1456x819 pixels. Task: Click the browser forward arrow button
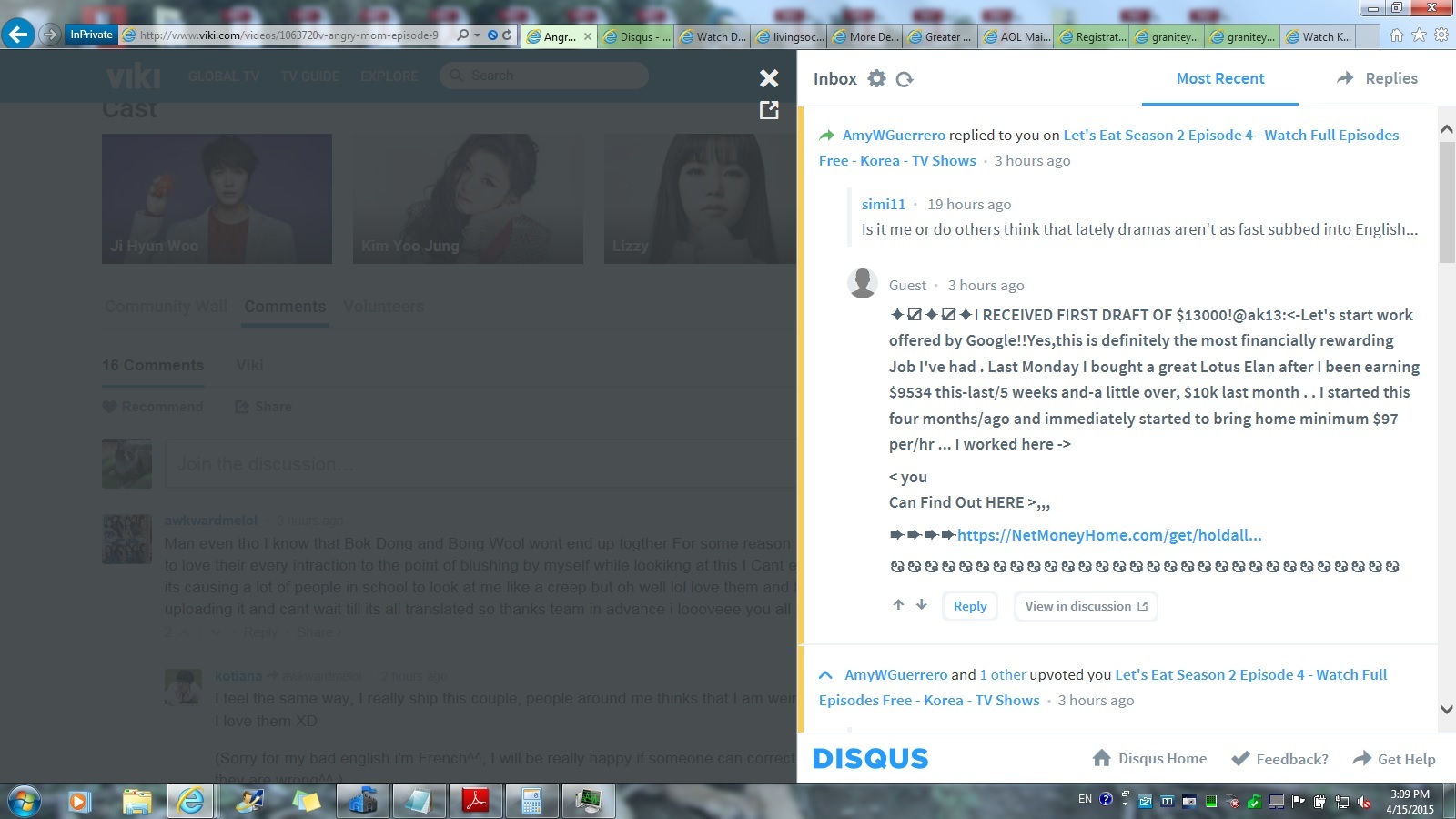pyautogui.click(x=50, y=35)
